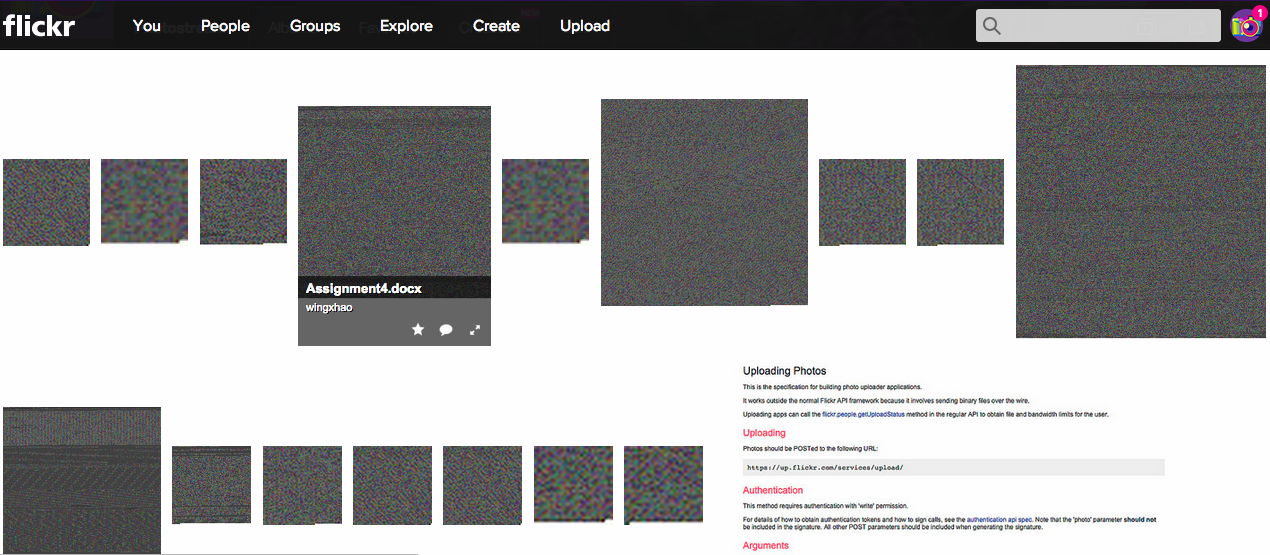
Task: Open the You menu
Action: pyautogui.click(x=146, y=26)
